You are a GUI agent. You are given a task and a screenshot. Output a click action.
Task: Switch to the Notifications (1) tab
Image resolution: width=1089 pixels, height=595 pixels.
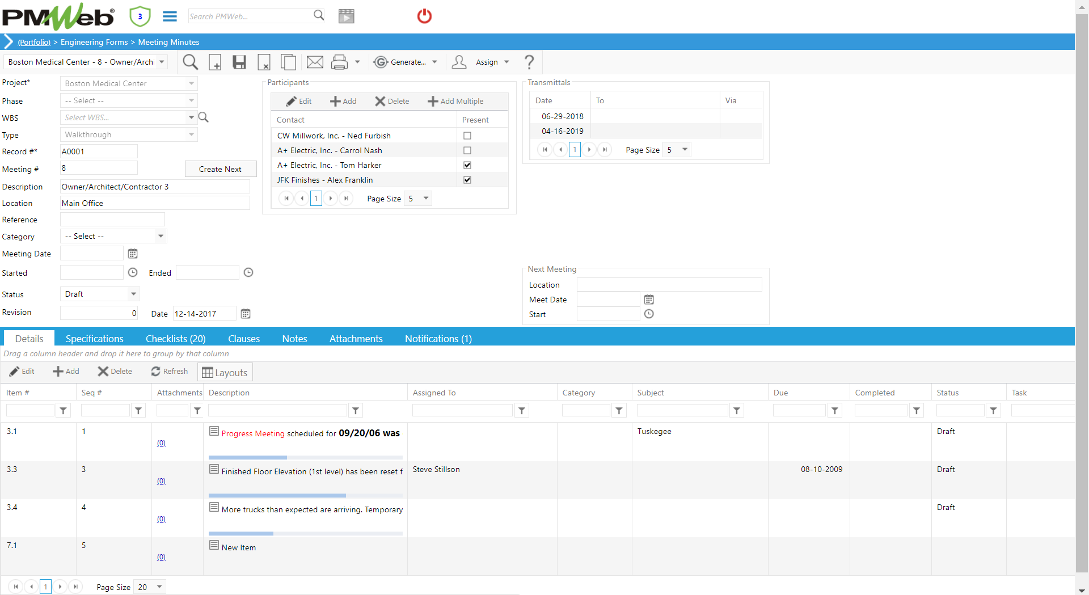point(438,339)
